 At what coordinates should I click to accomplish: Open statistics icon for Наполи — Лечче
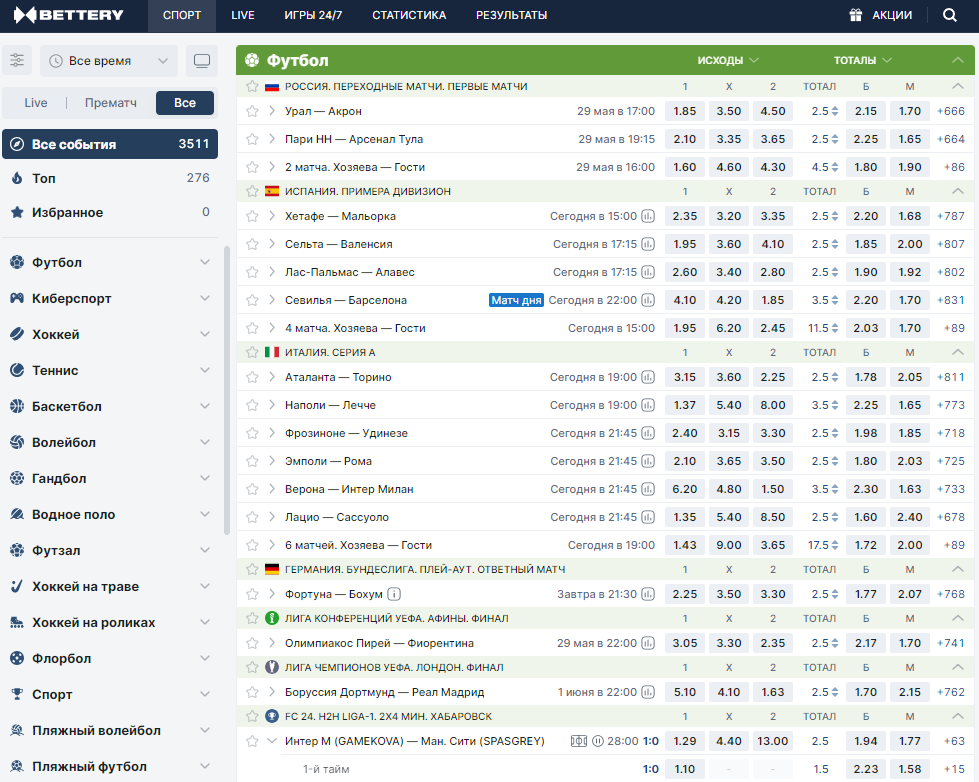[x=648, y=405]
